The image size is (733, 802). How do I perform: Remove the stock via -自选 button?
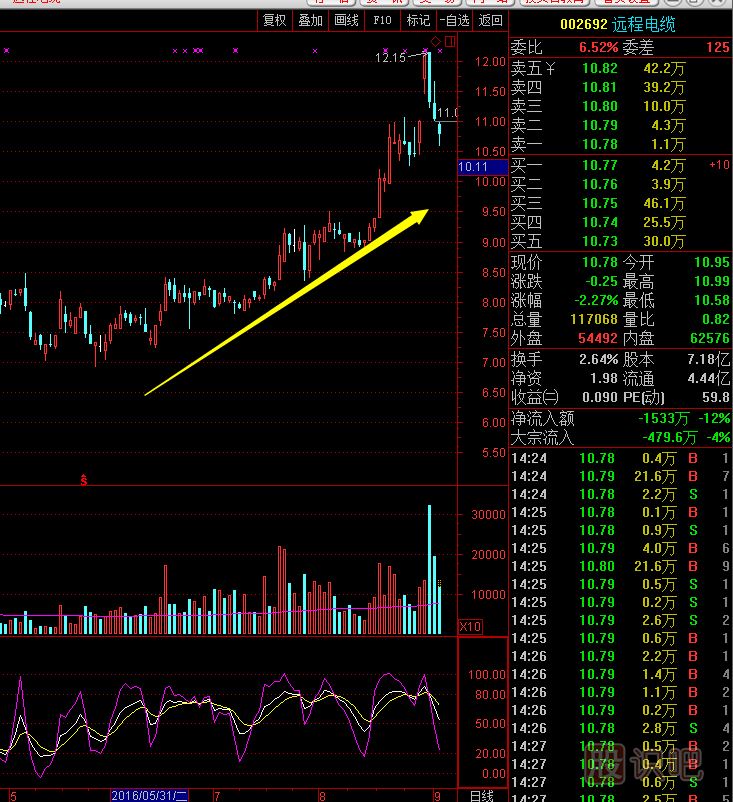pyautogui.click(x=454, y=20)
